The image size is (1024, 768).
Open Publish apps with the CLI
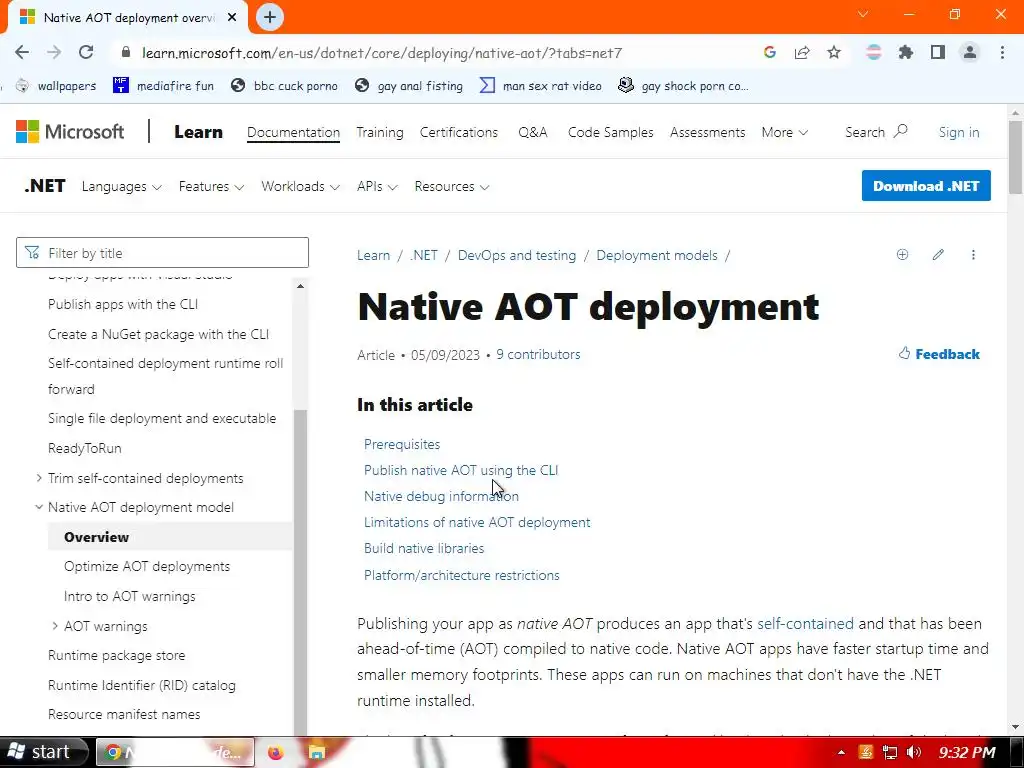coord(123,304)
